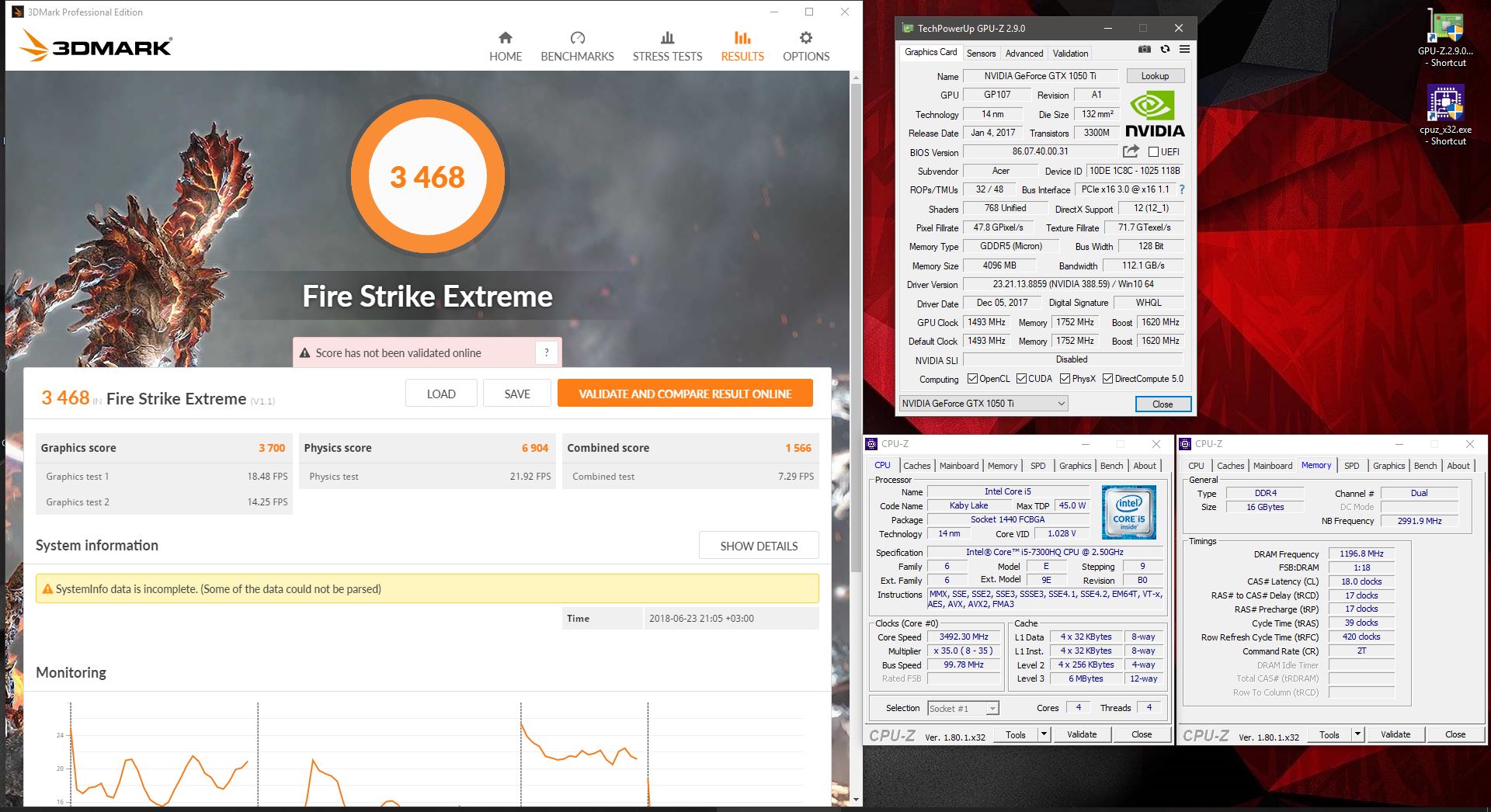Toggle the CUDA checkbox

click(x=1020, y=379)
